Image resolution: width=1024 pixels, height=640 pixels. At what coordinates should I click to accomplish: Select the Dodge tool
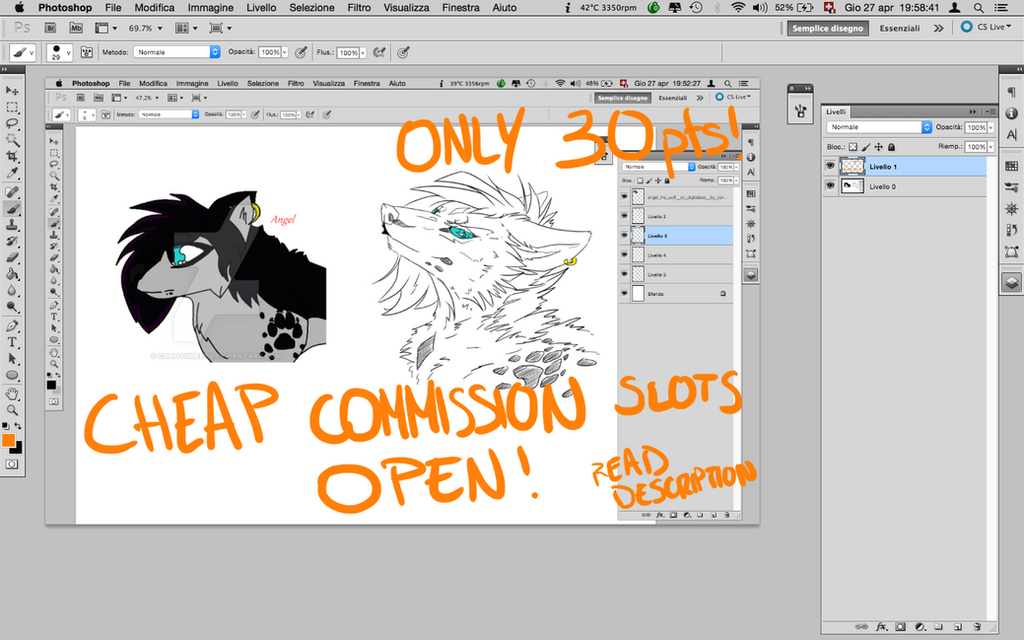pyautogui.click(x=12, y=306)
